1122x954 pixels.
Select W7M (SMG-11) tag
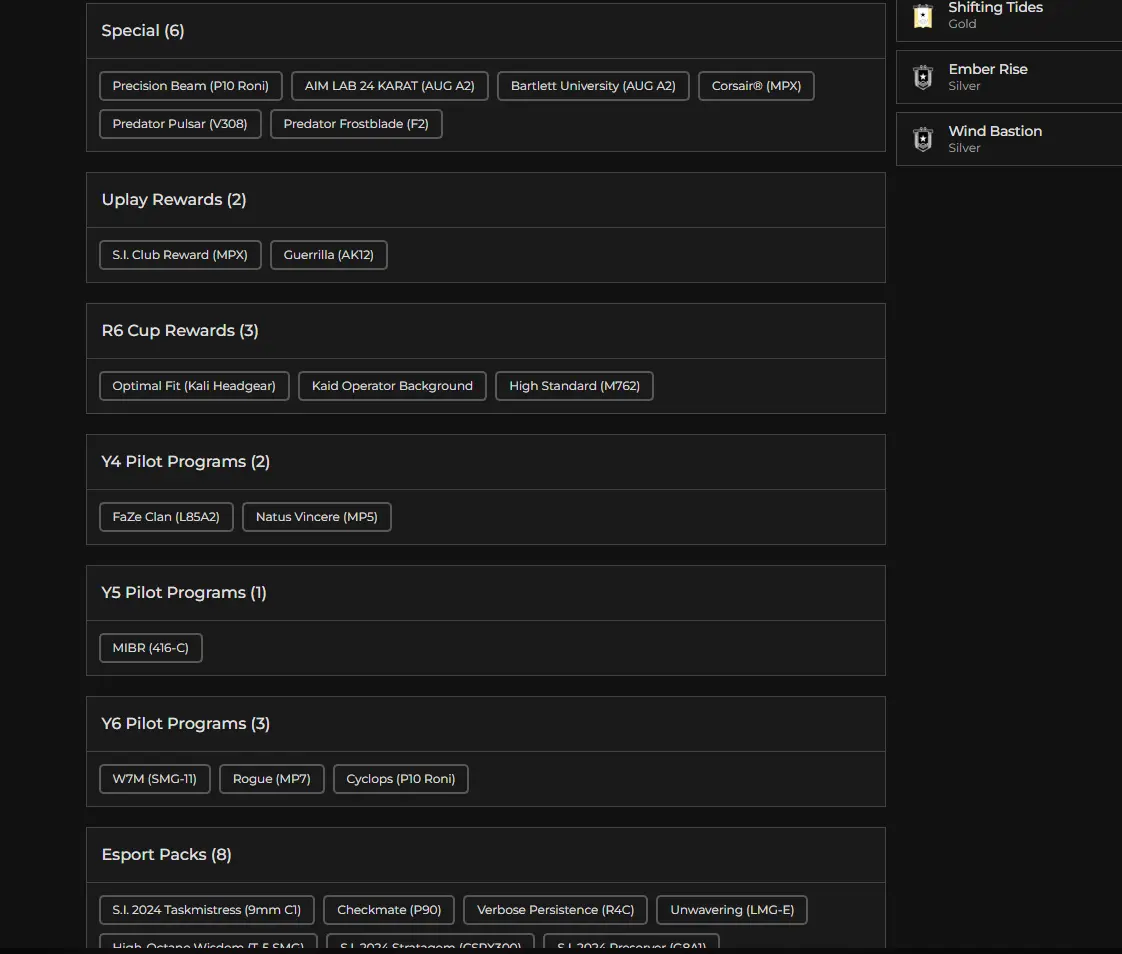155,779
